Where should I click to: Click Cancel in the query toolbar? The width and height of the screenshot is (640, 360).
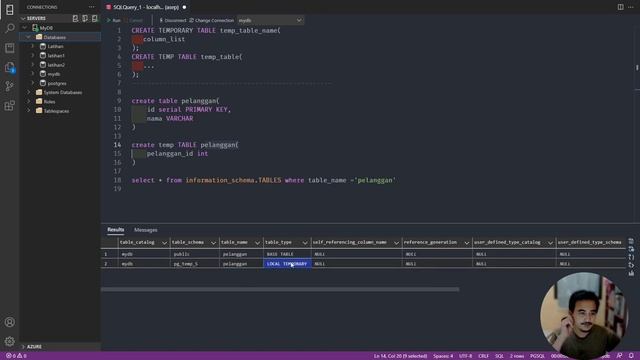coord(133,20)
